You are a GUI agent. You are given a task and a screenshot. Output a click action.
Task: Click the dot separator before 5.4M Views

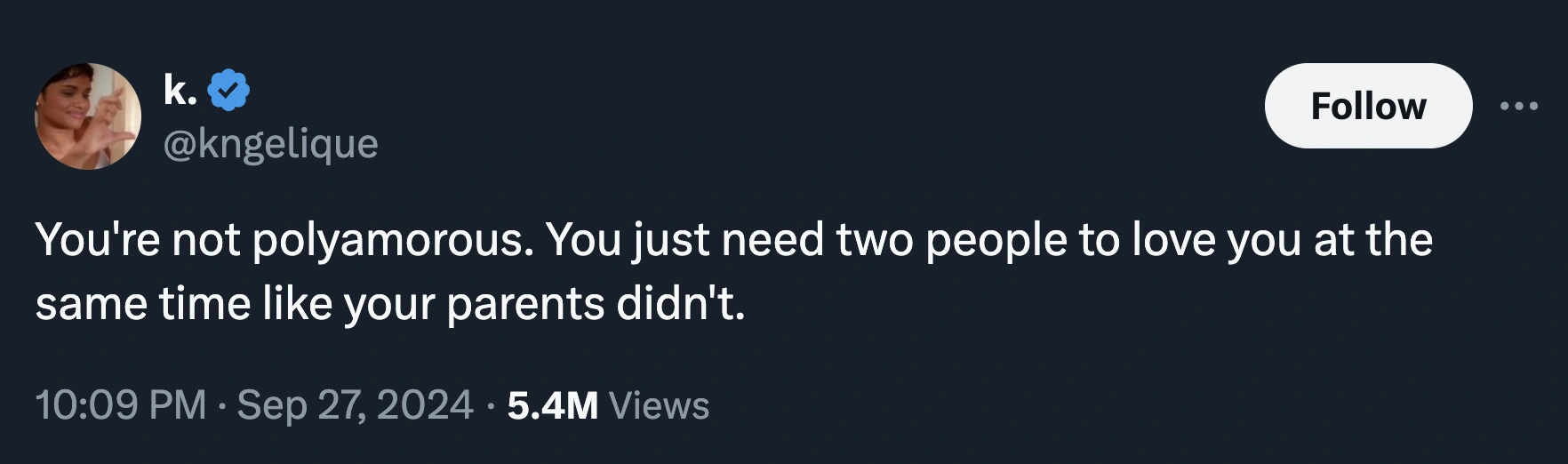coord(490,406)
